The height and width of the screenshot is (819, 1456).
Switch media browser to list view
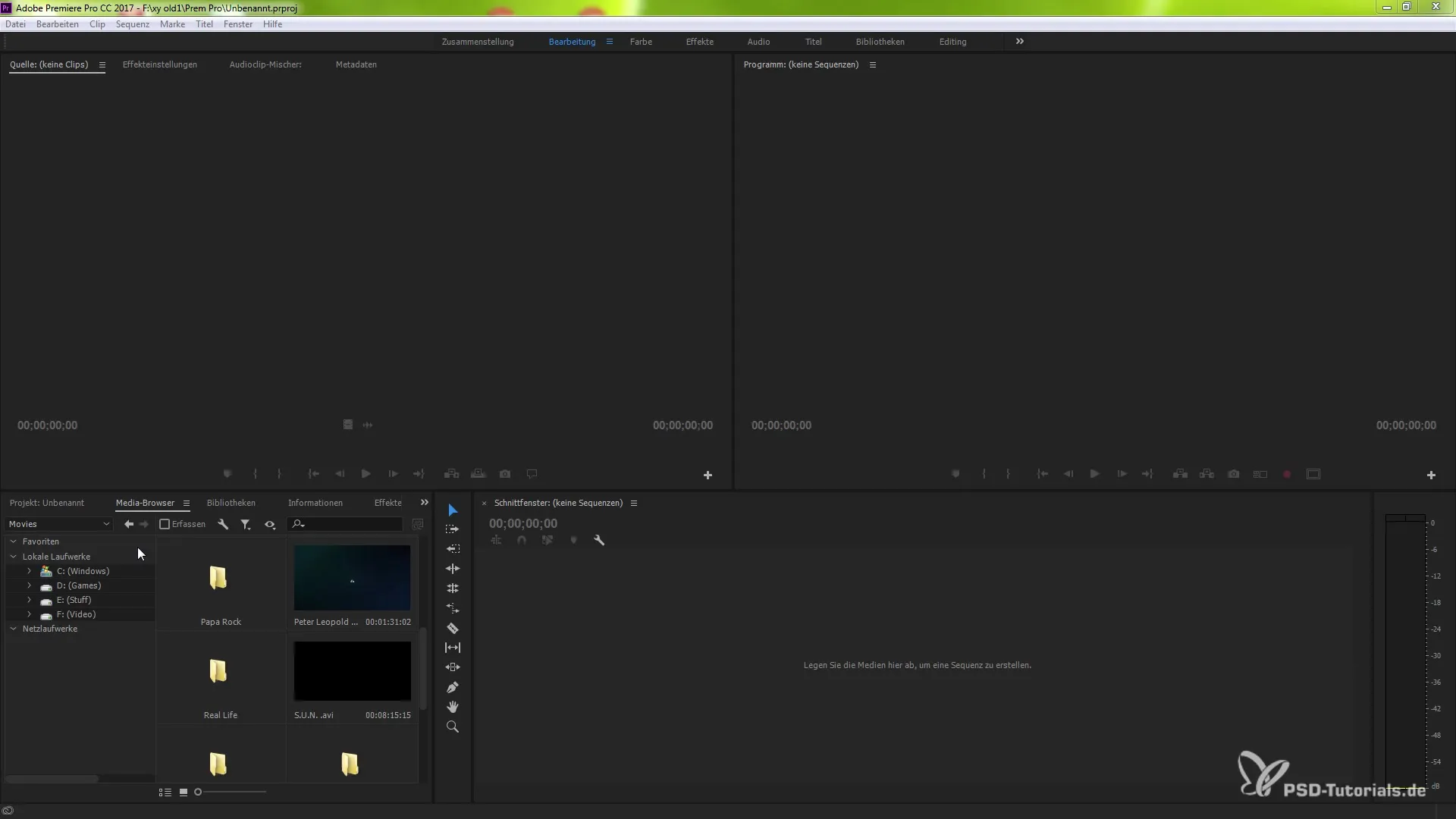[x=165, y=792]
